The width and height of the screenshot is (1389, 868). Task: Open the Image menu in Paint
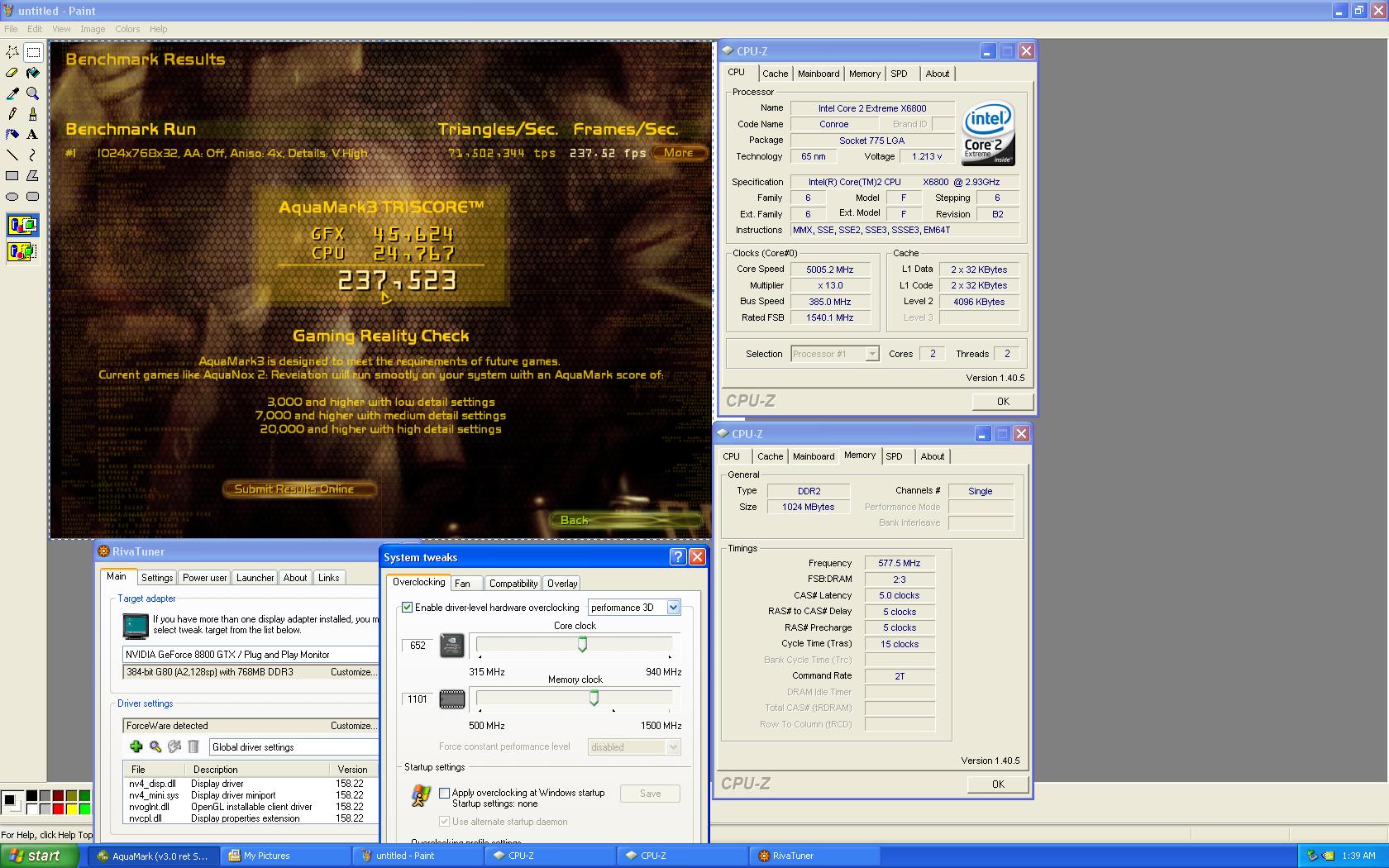(93, 29)
